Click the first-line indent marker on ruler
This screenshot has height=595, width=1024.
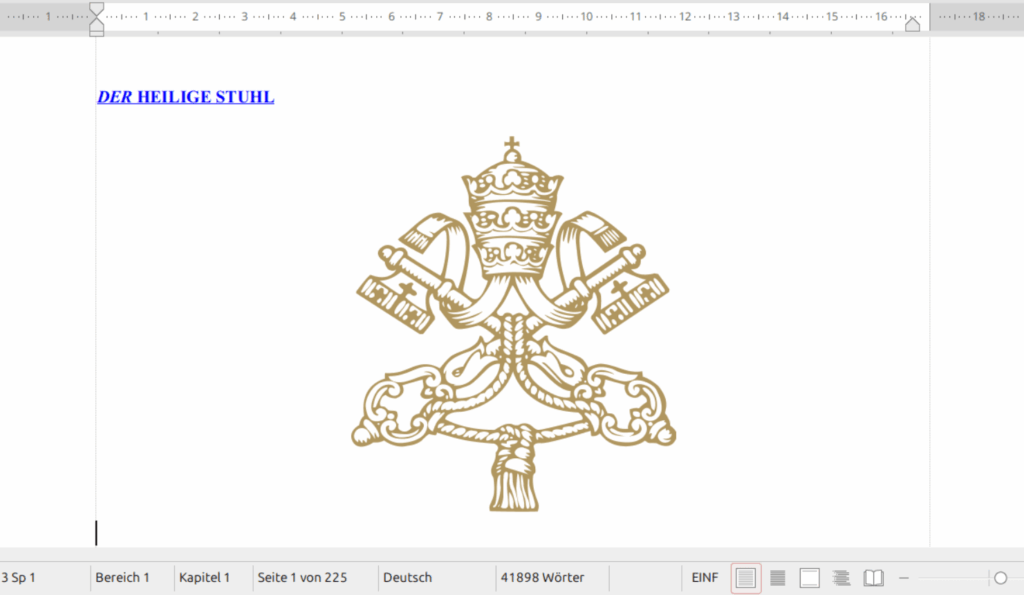coord(96,8)
